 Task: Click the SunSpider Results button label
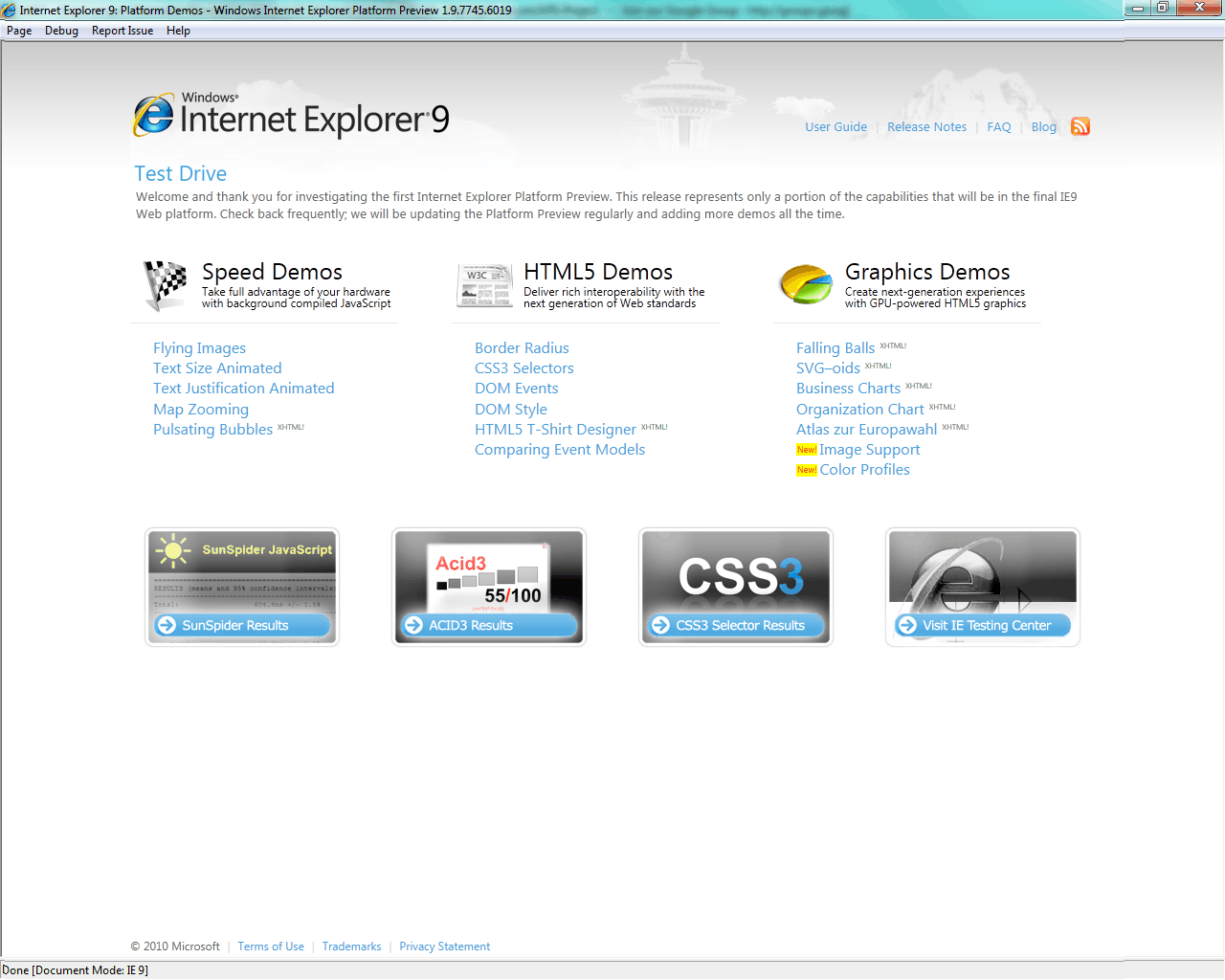coord(235,625)
